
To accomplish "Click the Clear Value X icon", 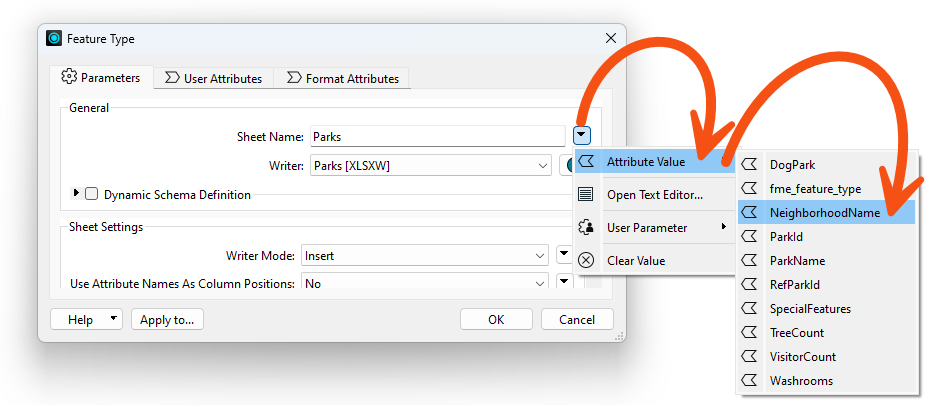I will coord(586,260).
